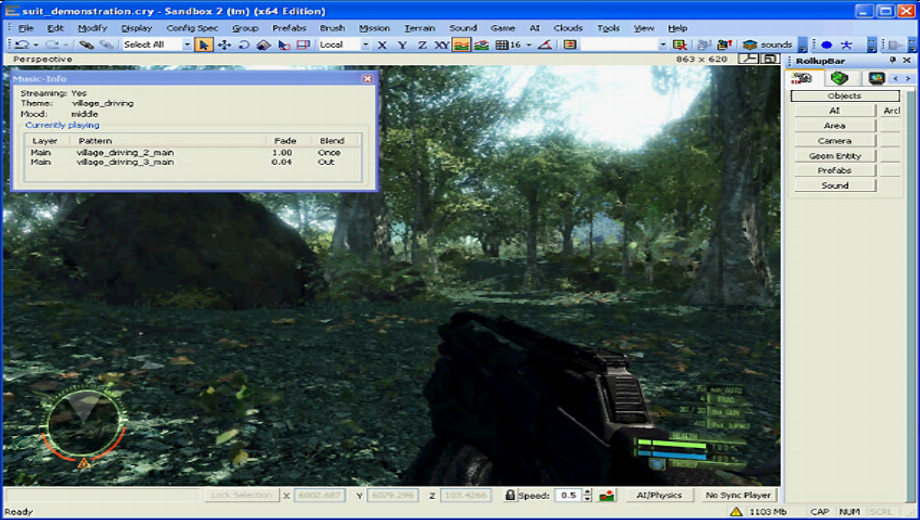920x520 pixels.
Task: Switch to the RollupBar display tab
Action: [x=877, y=78]
